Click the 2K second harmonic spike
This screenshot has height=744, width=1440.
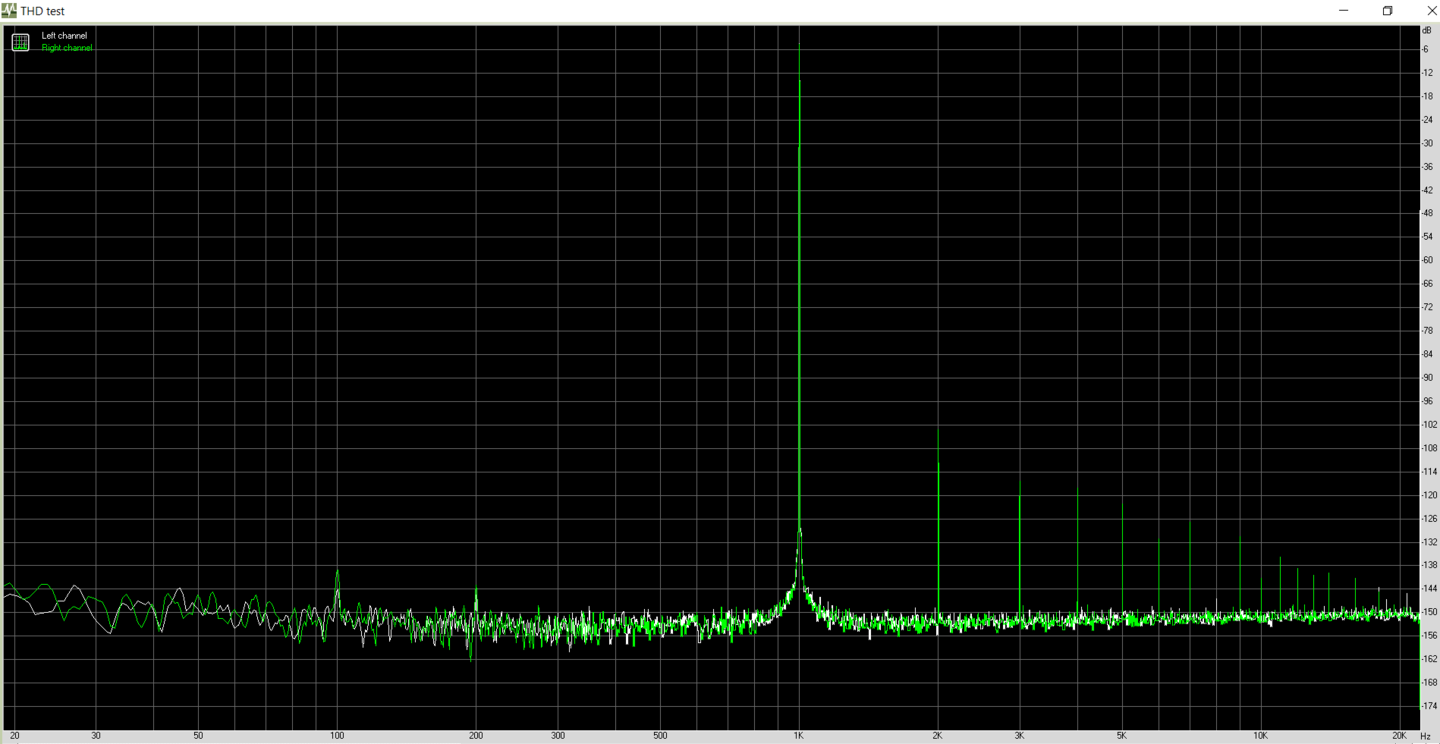[x=938, y=520]
